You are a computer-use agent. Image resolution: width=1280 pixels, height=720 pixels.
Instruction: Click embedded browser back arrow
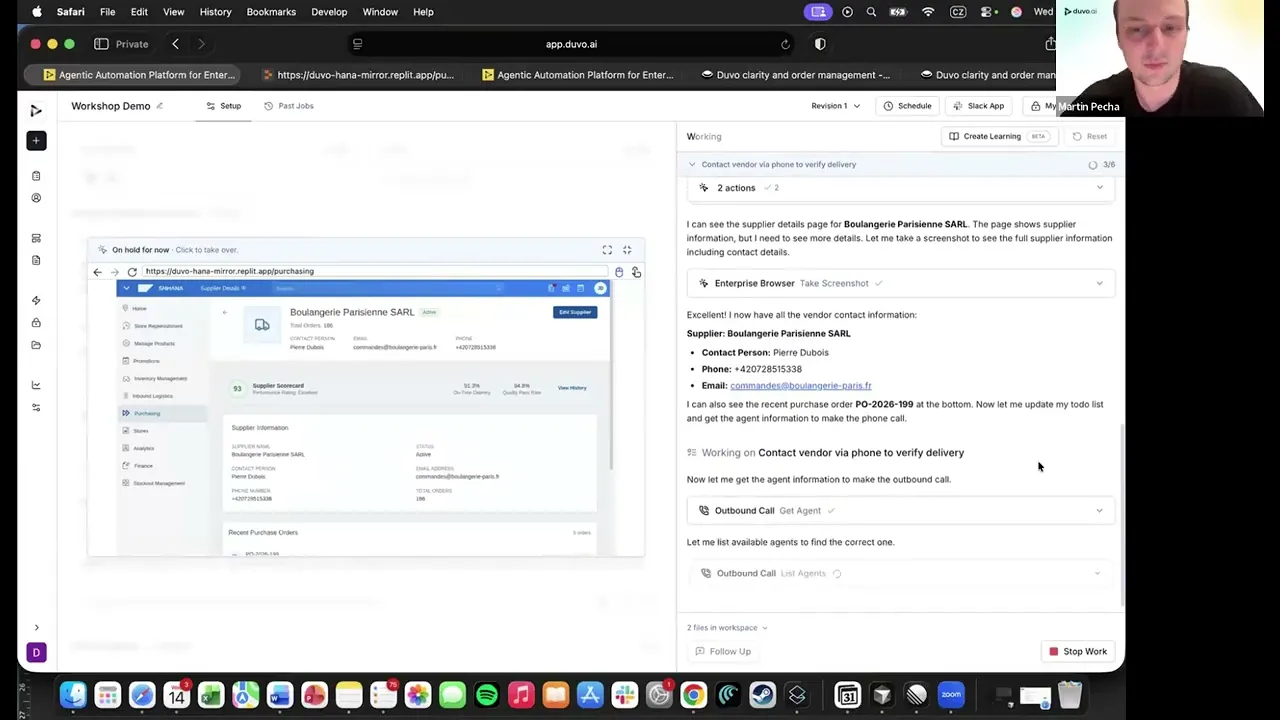pos(97,272)
